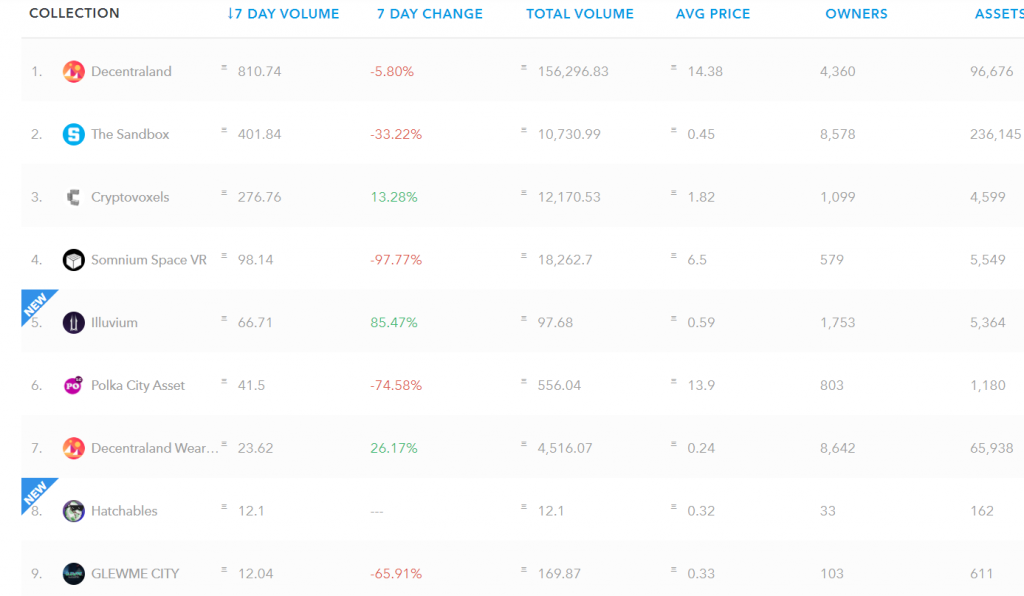Open the Cryptovoxels collection name link
Screen dimensions: 1024x596
(130, 198)
